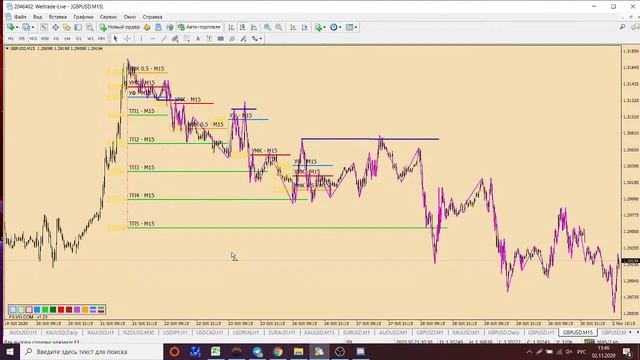This screenshot has width=640, height=360.
Task: Switch timeframe to M30
Action: click(44, 39)
